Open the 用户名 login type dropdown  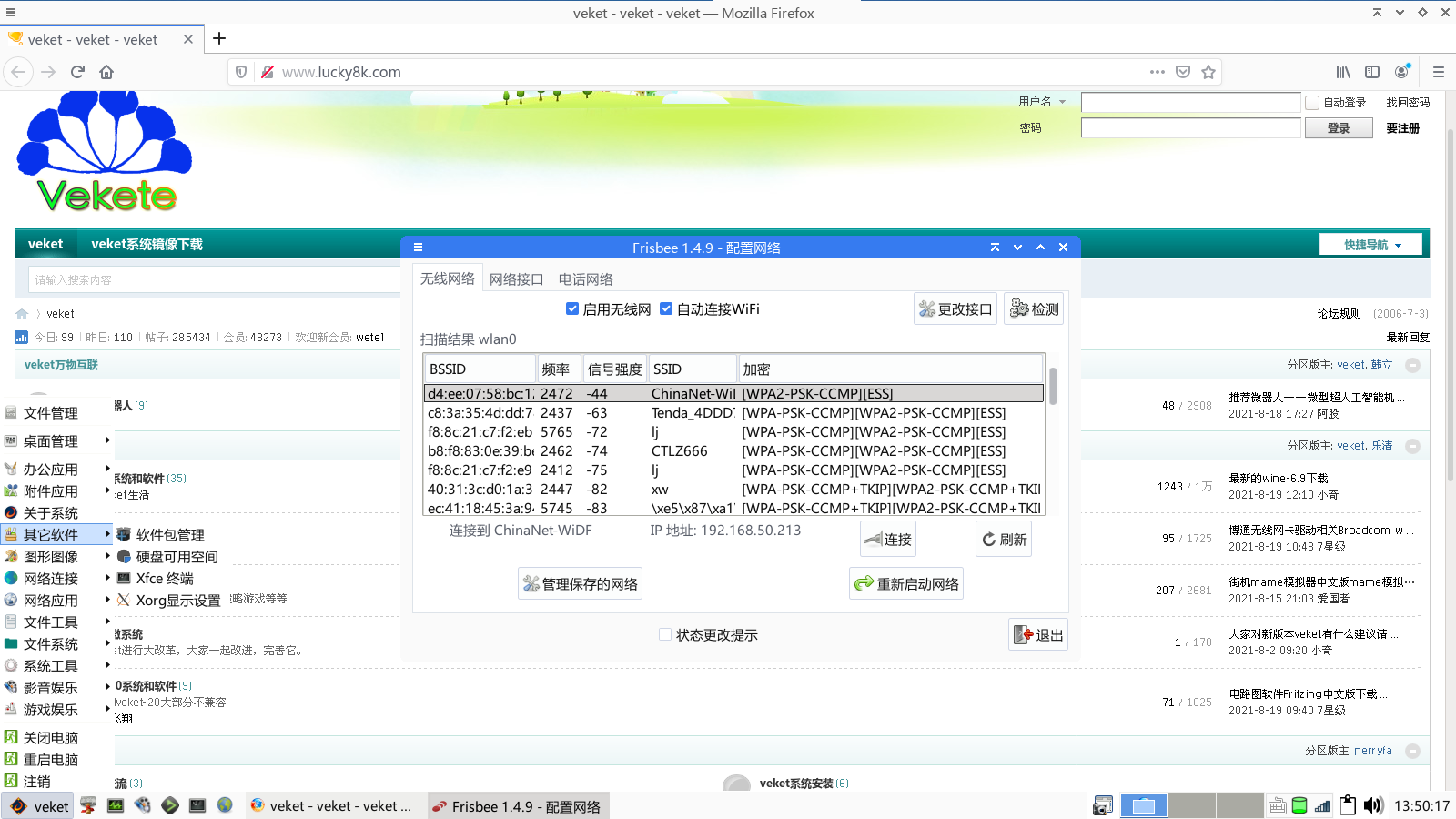tap(1042, 102)
